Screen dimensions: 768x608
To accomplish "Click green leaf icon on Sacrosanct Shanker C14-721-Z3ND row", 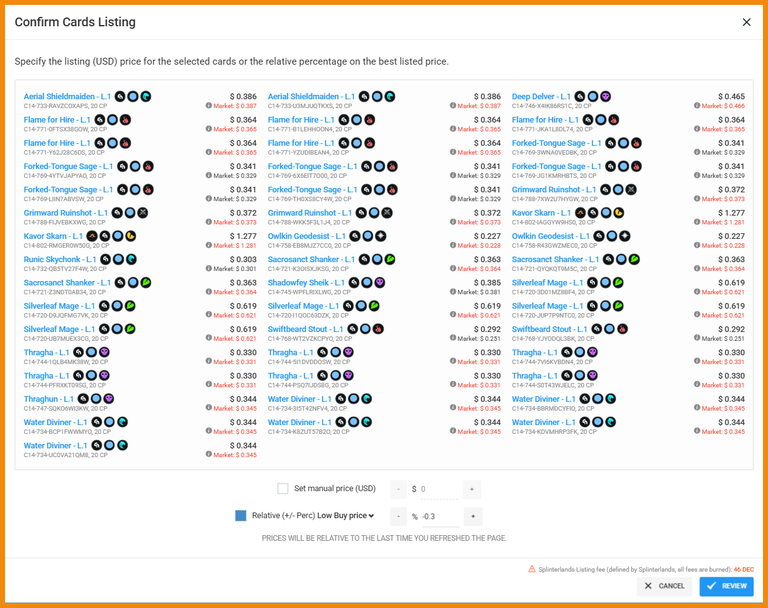I will [145, 283].
